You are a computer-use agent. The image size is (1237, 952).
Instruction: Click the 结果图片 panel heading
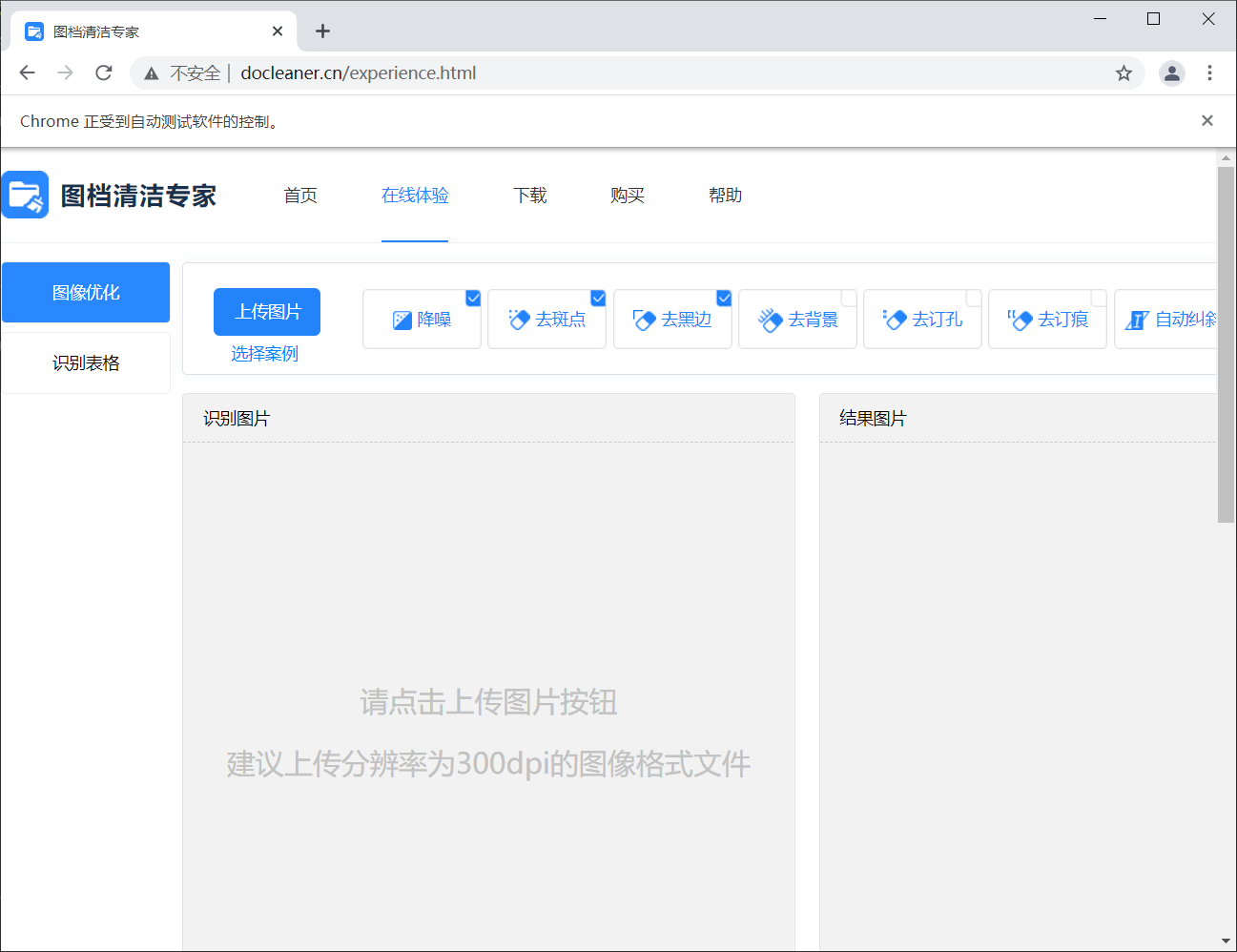(873, 419)
